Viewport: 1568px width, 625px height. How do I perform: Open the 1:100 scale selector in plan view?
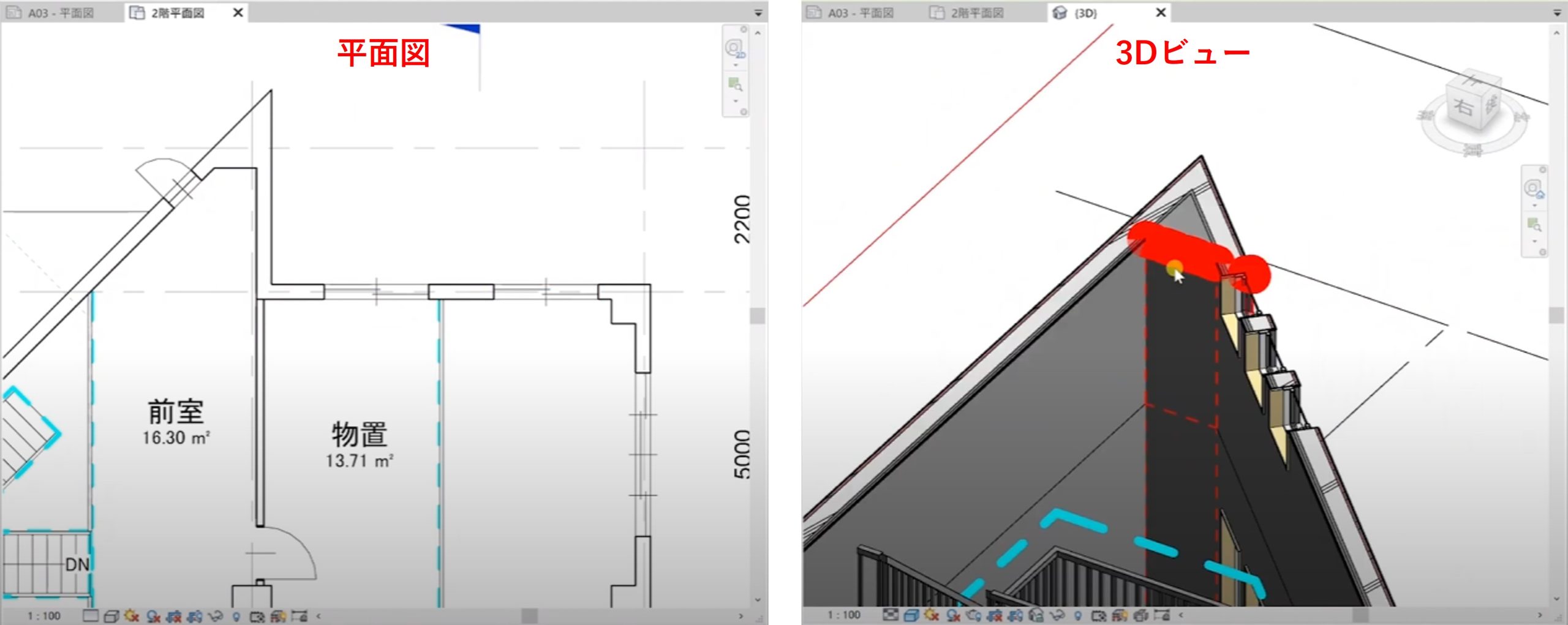coord(43,616)
